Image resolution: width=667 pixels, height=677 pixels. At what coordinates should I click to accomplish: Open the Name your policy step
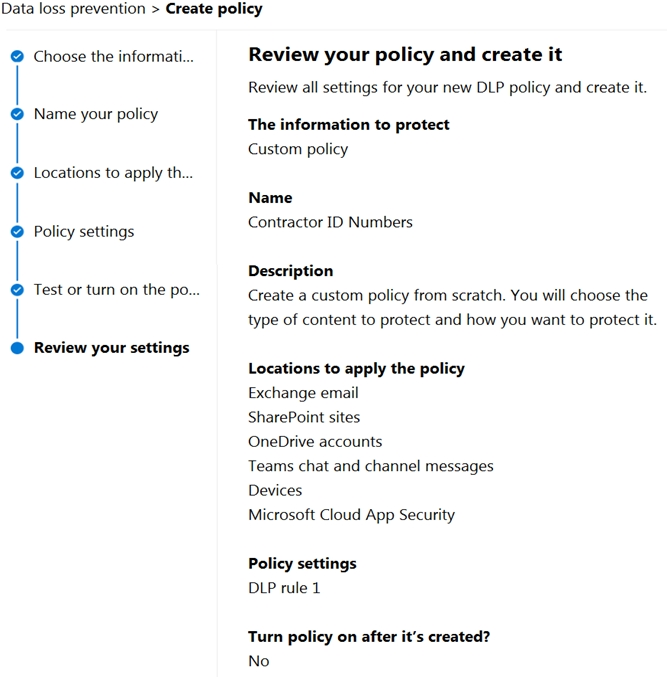click(x=96, y=114)
